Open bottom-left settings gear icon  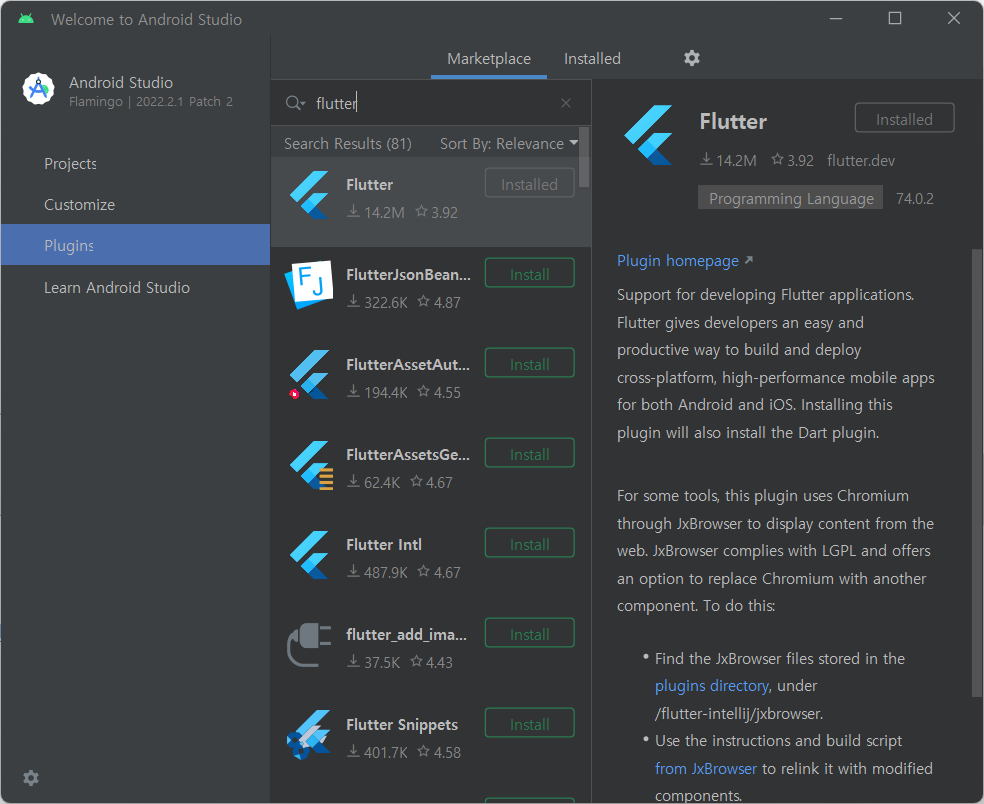click(x=31, y=778)
